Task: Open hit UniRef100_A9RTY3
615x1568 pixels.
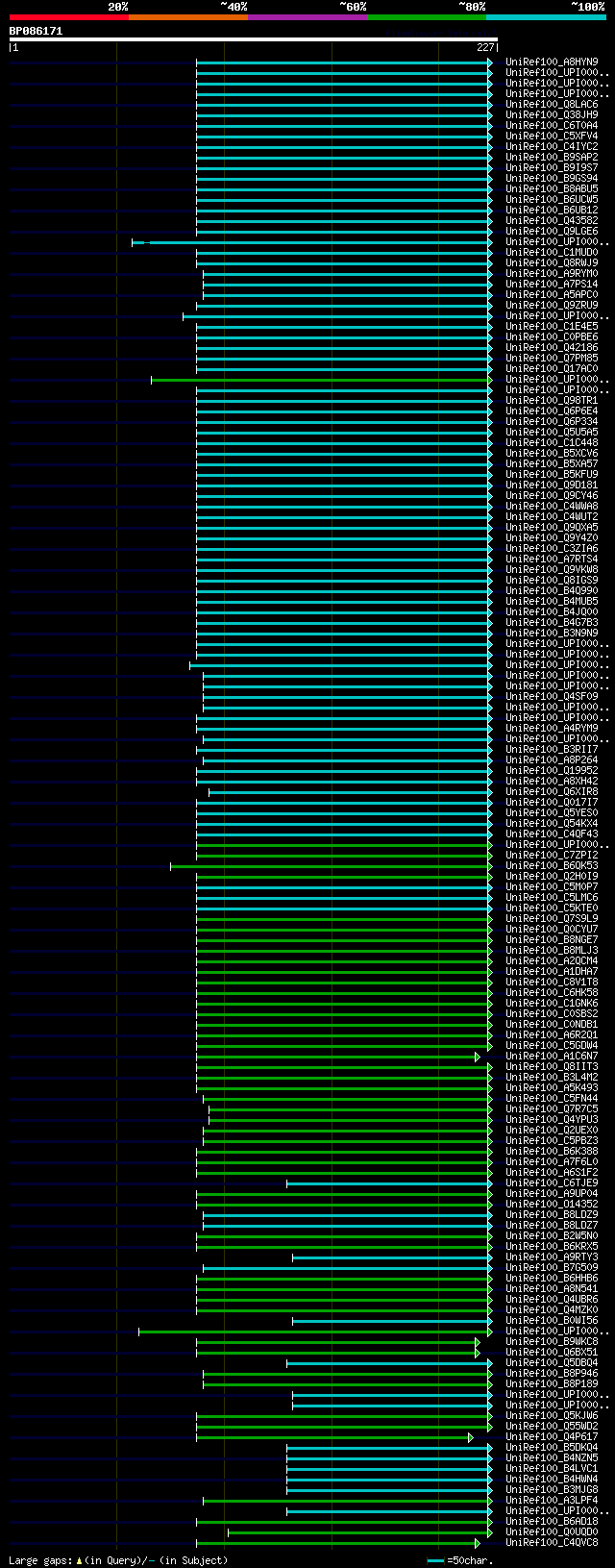Action: 552,1257
